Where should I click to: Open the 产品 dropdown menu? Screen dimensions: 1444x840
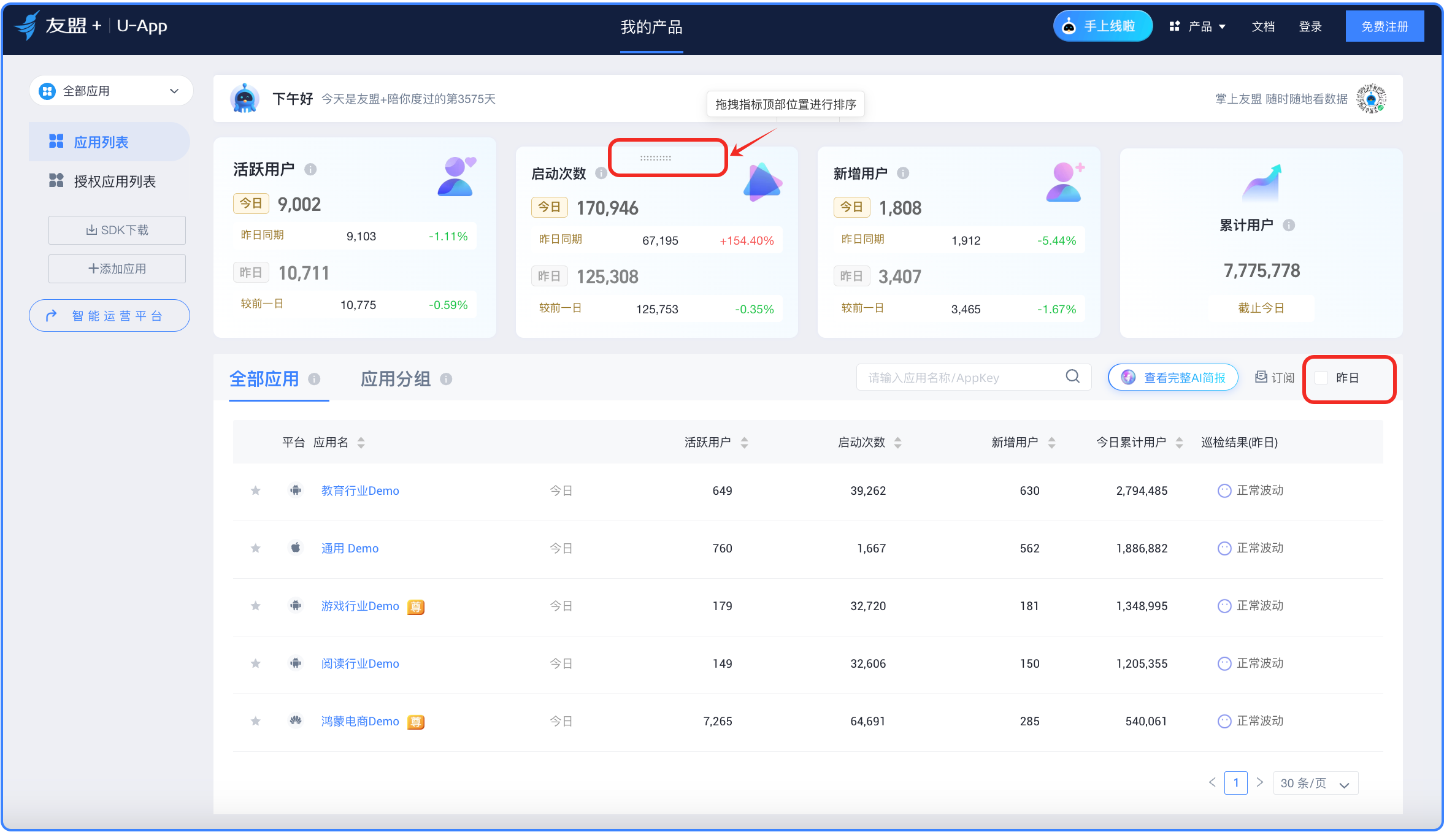coord(1197,26)
